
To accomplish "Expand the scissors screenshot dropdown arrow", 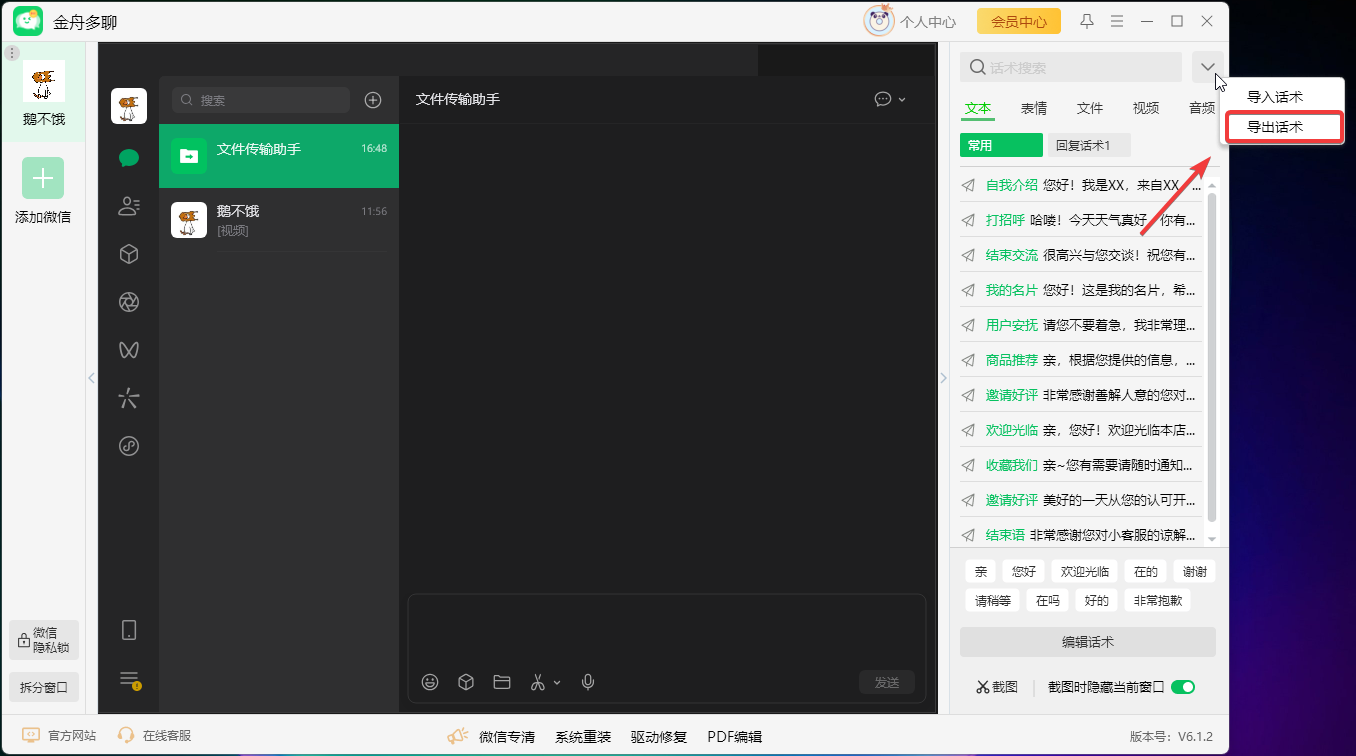I will tap(557, 683).
